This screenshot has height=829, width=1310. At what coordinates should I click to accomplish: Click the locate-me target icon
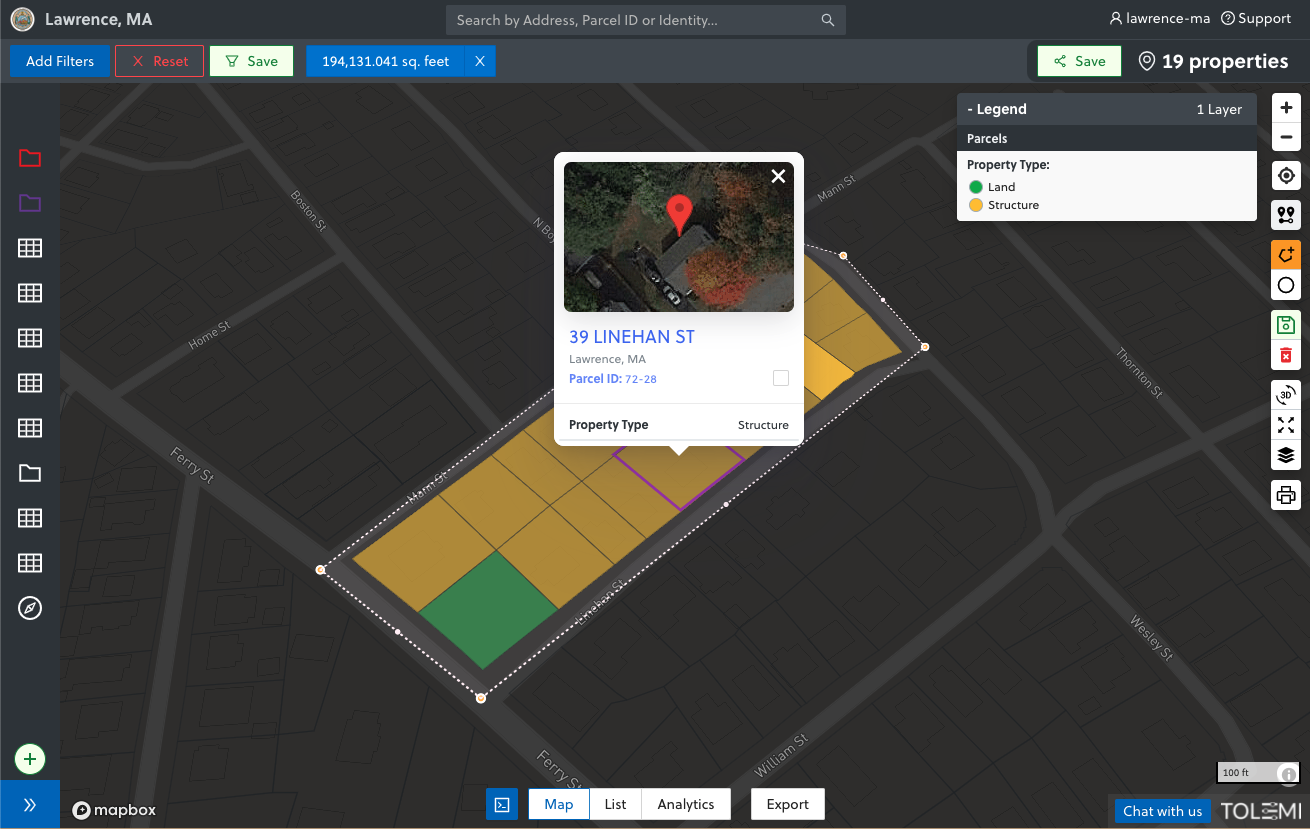tap(1286, 176)
